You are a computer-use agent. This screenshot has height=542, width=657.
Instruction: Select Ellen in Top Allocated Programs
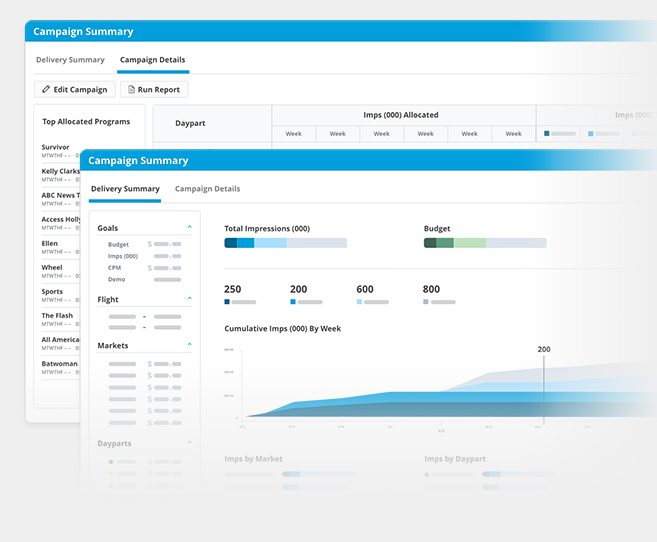[49, 243]
